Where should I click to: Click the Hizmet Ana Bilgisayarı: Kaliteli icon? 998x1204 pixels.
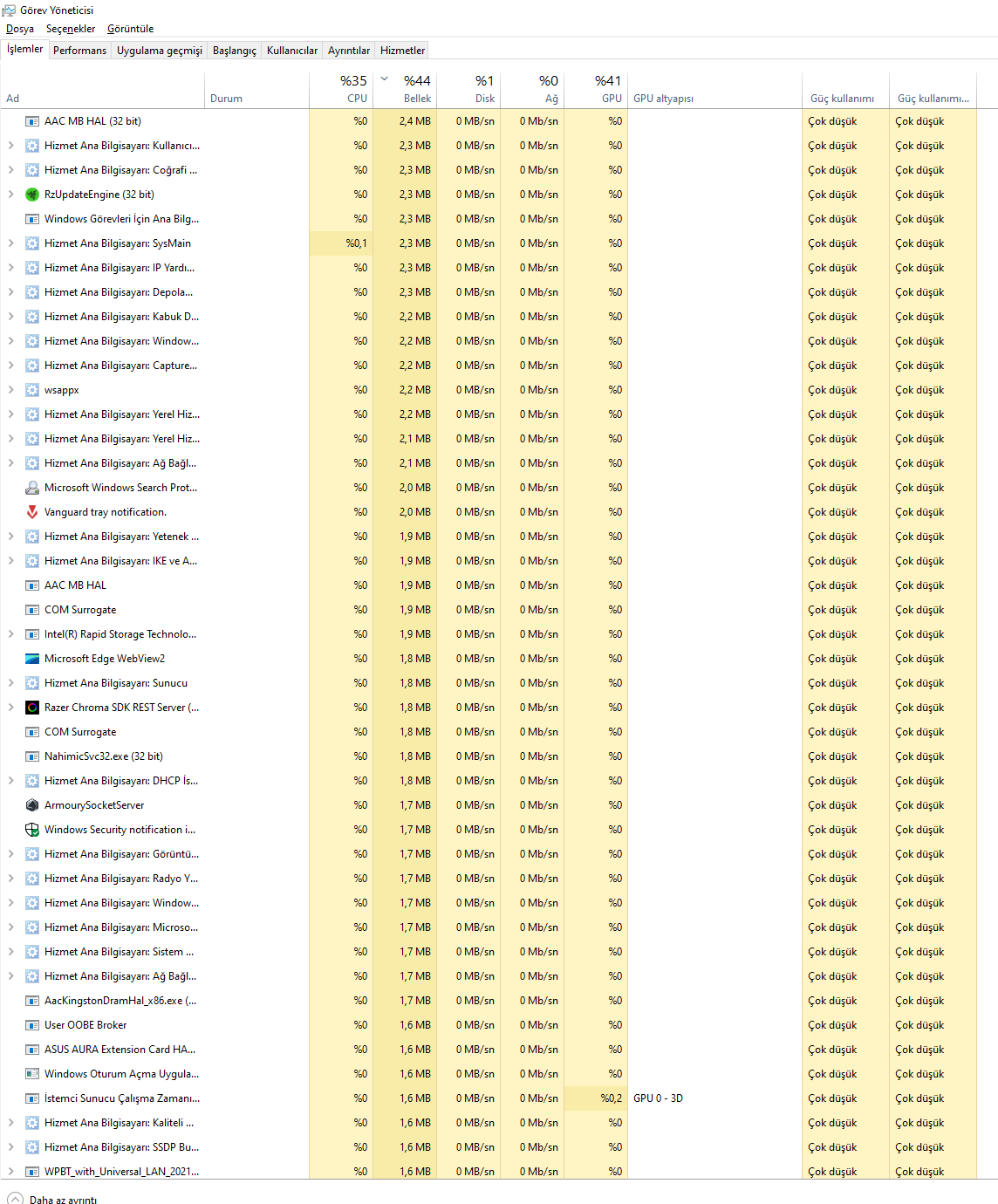coord(32,1123)
